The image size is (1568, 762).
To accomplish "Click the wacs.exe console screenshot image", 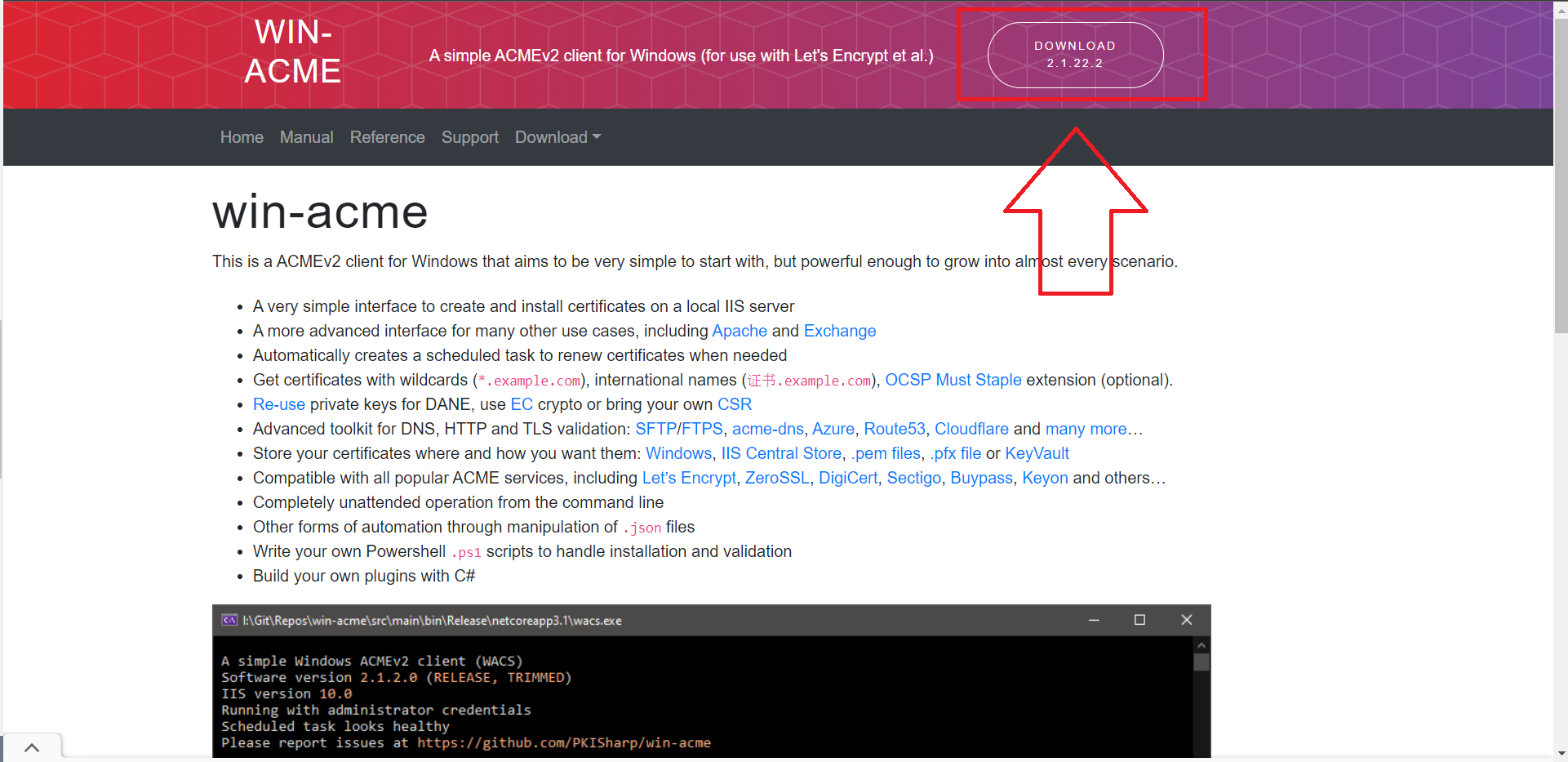I will pyautogui.click(x=711, y=683).
